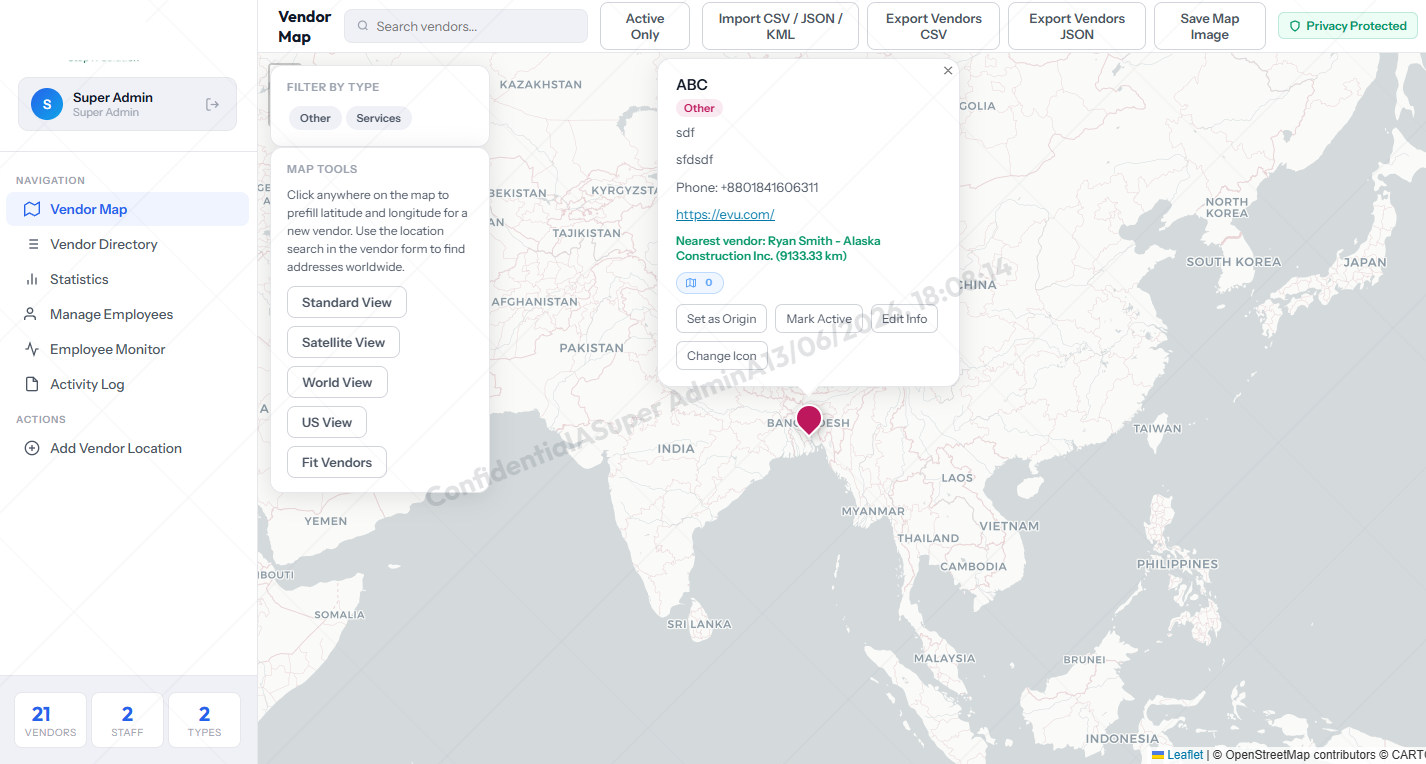
Task: Click the 2 Staff stat card
Action: pos(127,720)
